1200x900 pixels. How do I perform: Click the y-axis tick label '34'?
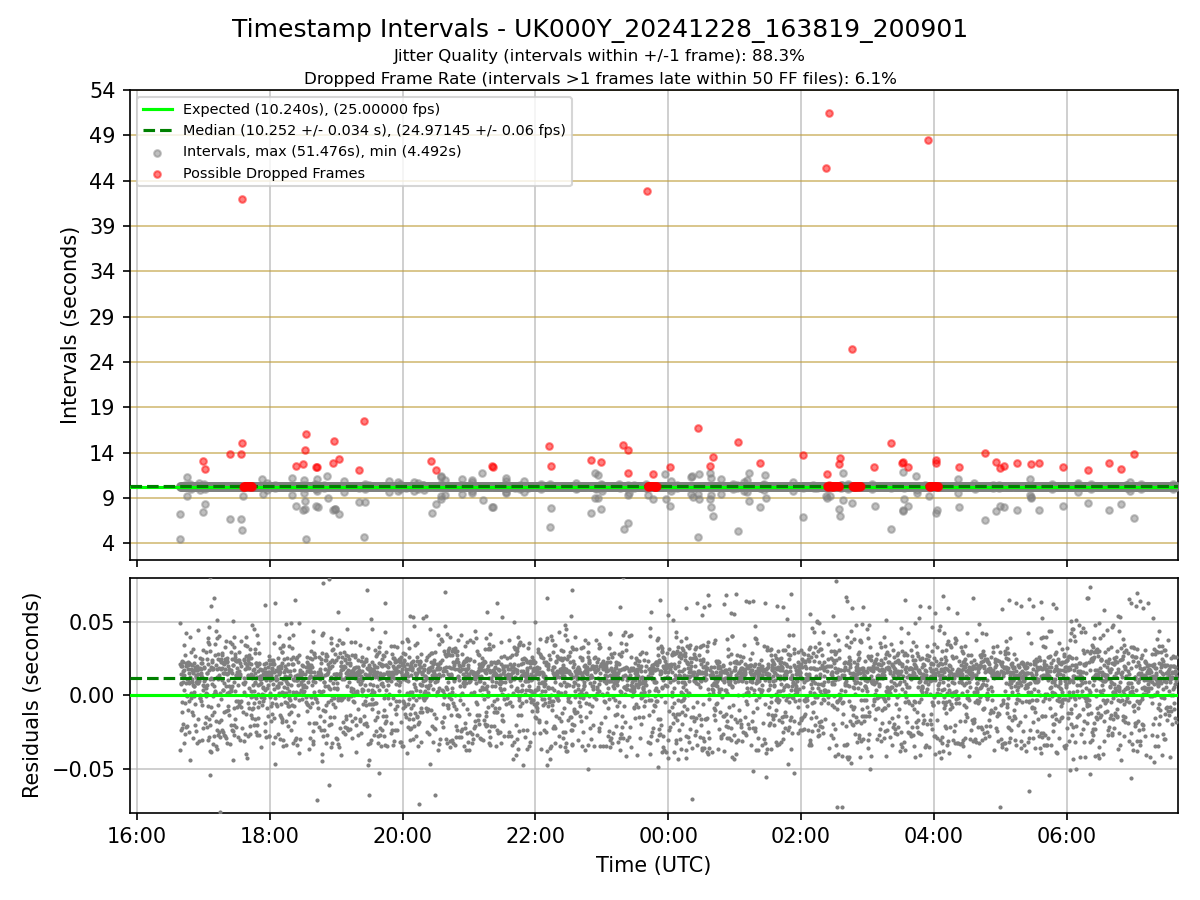coord(102,271)
